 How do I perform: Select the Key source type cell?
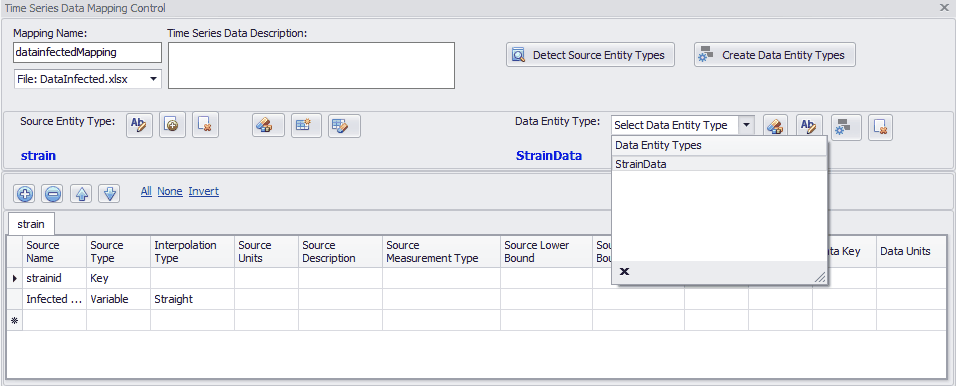click(118, 278)
